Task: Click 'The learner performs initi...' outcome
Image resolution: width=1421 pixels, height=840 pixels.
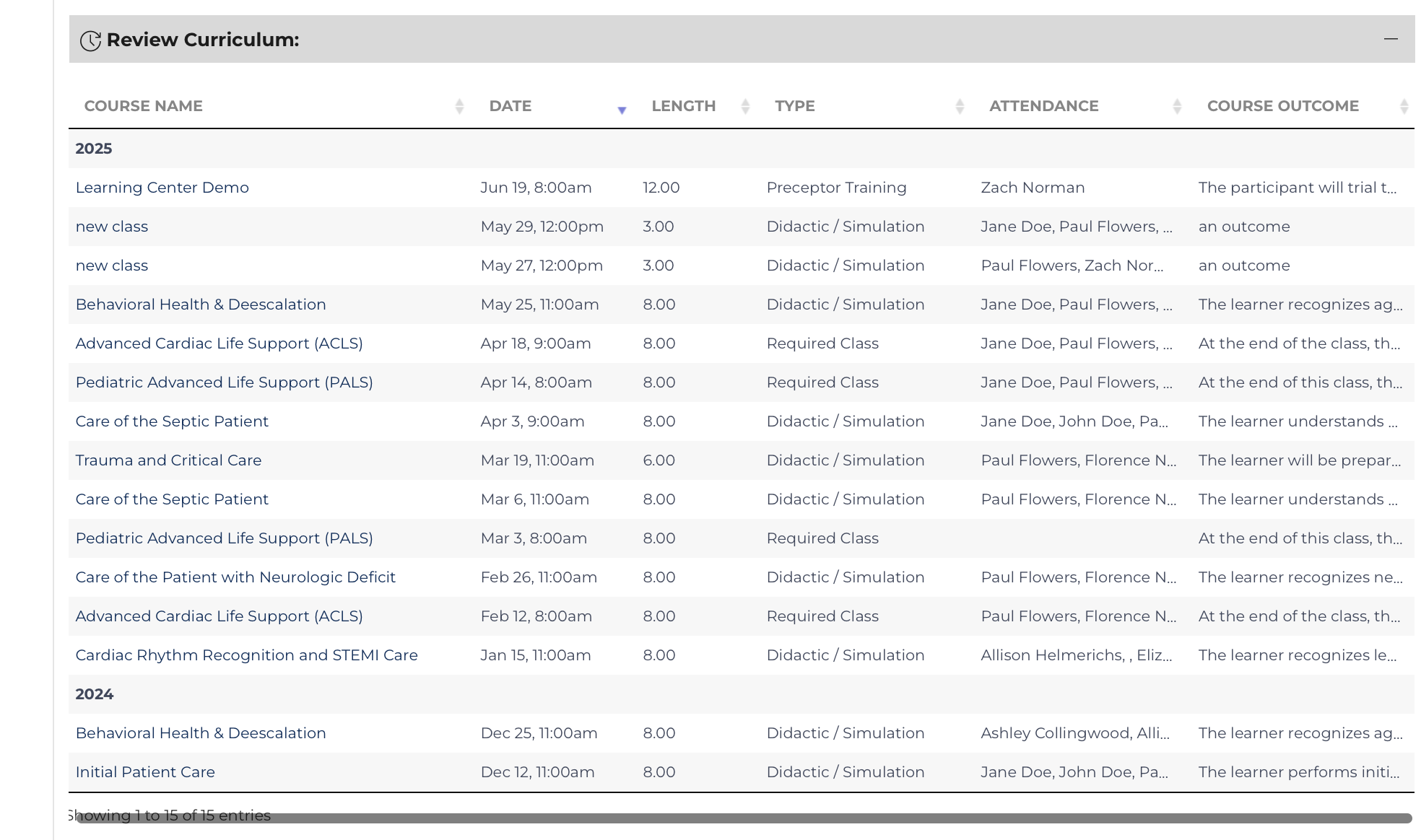Action: coord(1299,772)
